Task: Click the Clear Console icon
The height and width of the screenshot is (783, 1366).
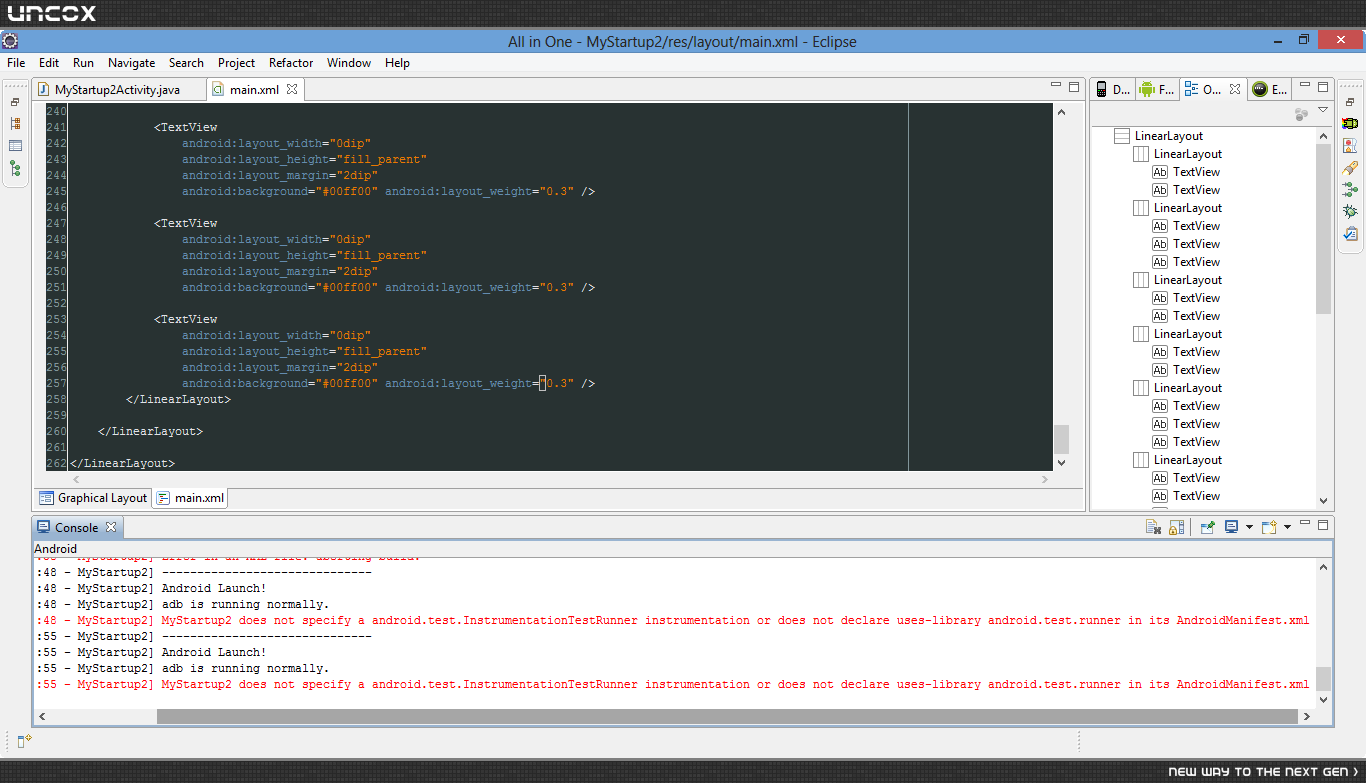Action: (x=1153, y=527)
